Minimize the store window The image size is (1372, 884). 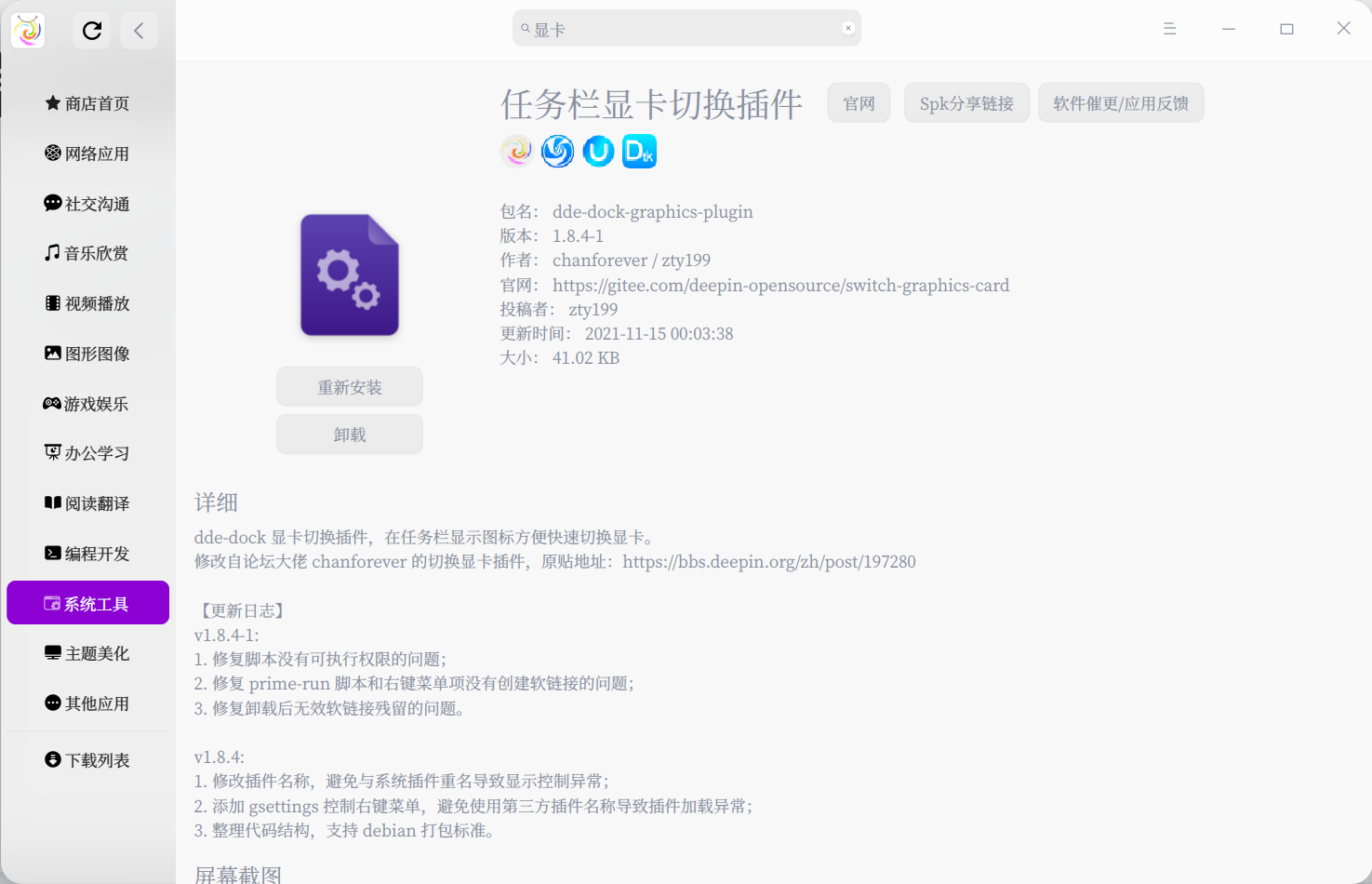[1229, 29]
